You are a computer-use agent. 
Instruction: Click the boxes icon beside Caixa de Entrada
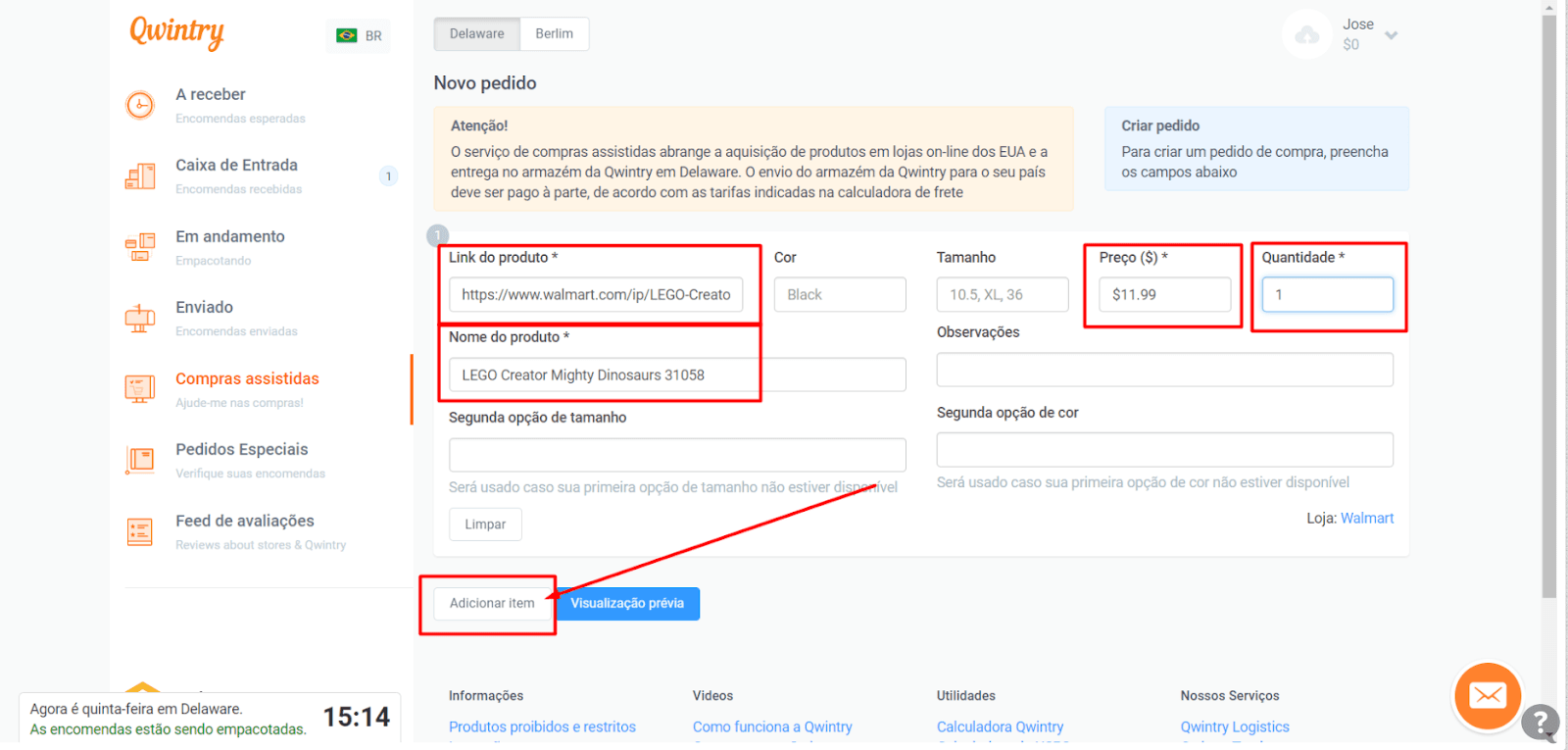pos(140,176)
